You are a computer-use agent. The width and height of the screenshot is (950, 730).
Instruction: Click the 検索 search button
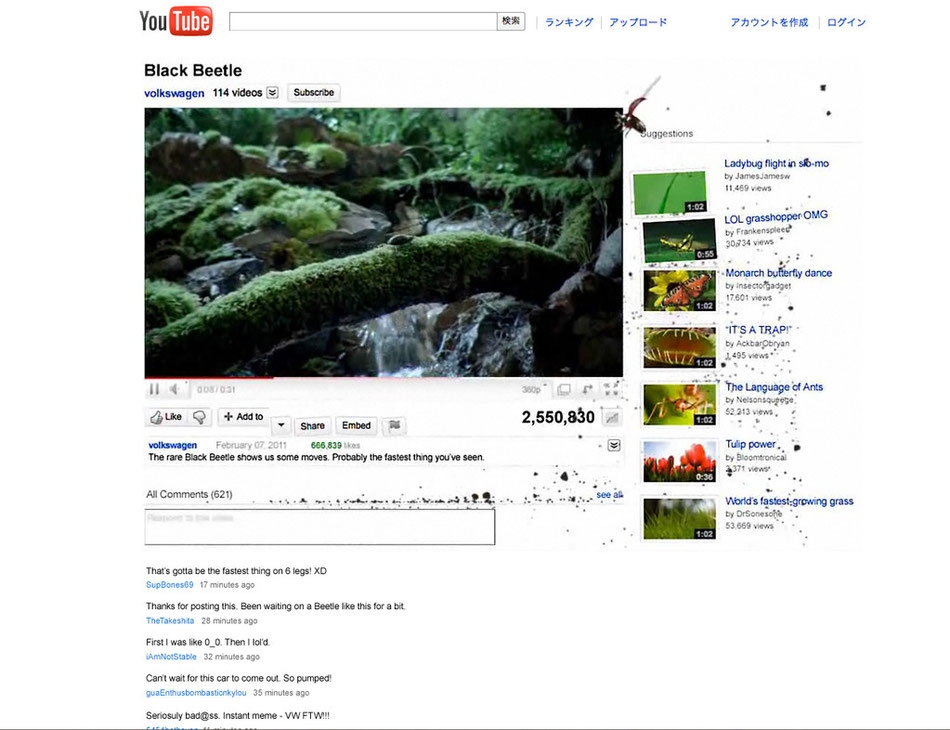tap(511, 21)
